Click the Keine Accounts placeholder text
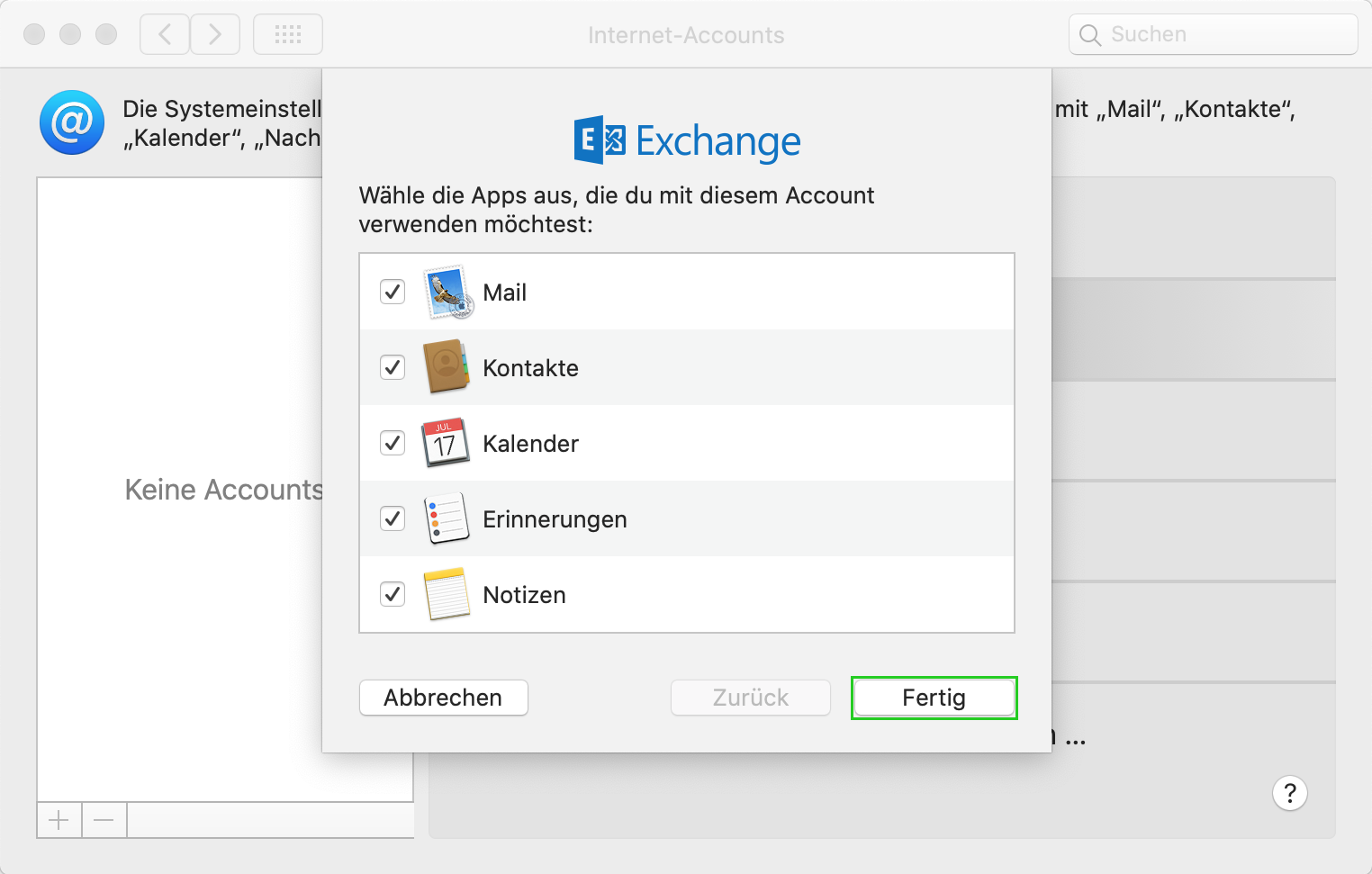Screen dimensions: 1372x874 pyautogui.click(x=223, y=489)
